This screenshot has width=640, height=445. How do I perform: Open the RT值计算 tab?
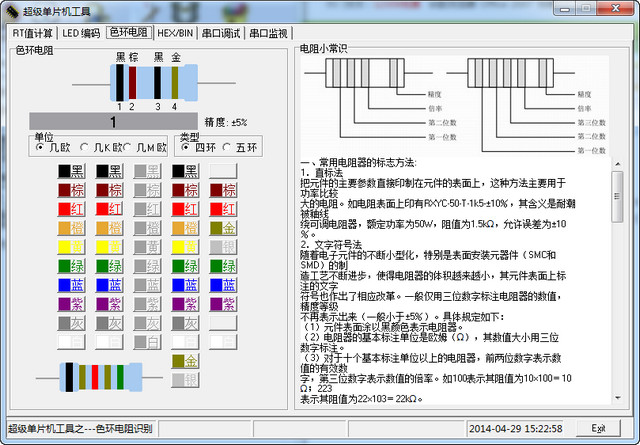[x=32, y=32]
